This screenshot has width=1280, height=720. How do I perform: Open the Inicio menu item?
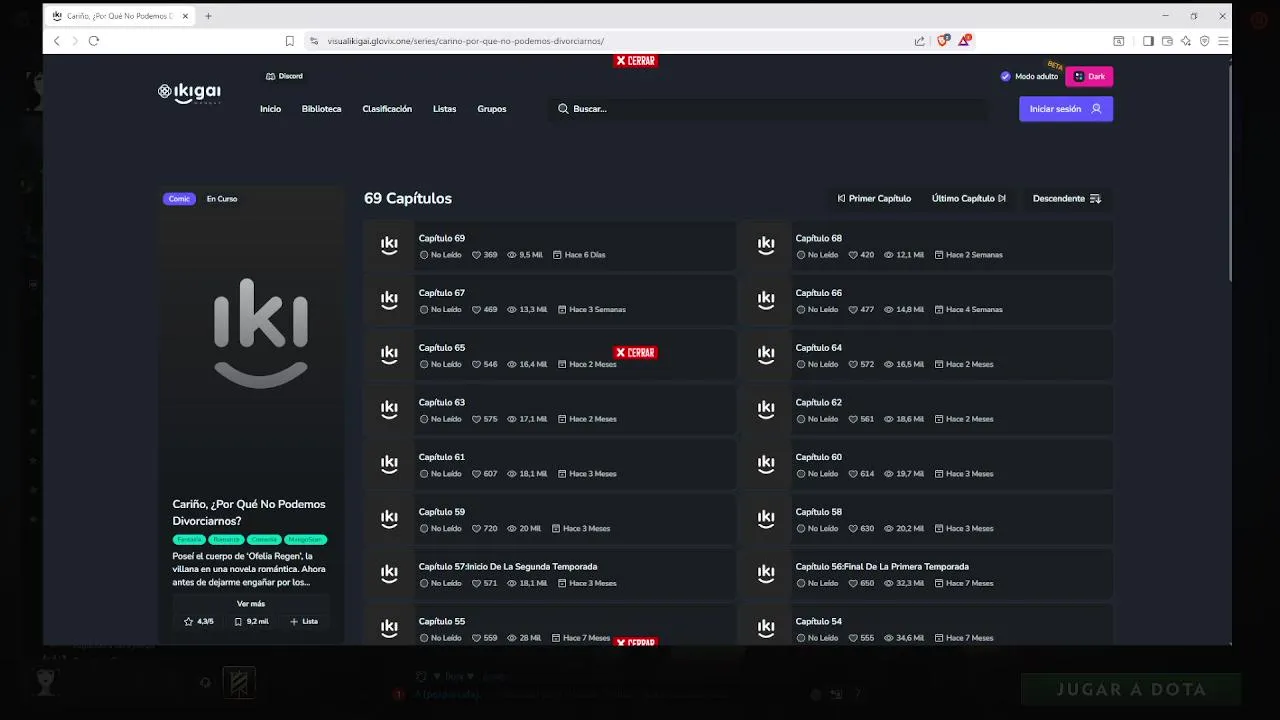click(x=270, y=109)
